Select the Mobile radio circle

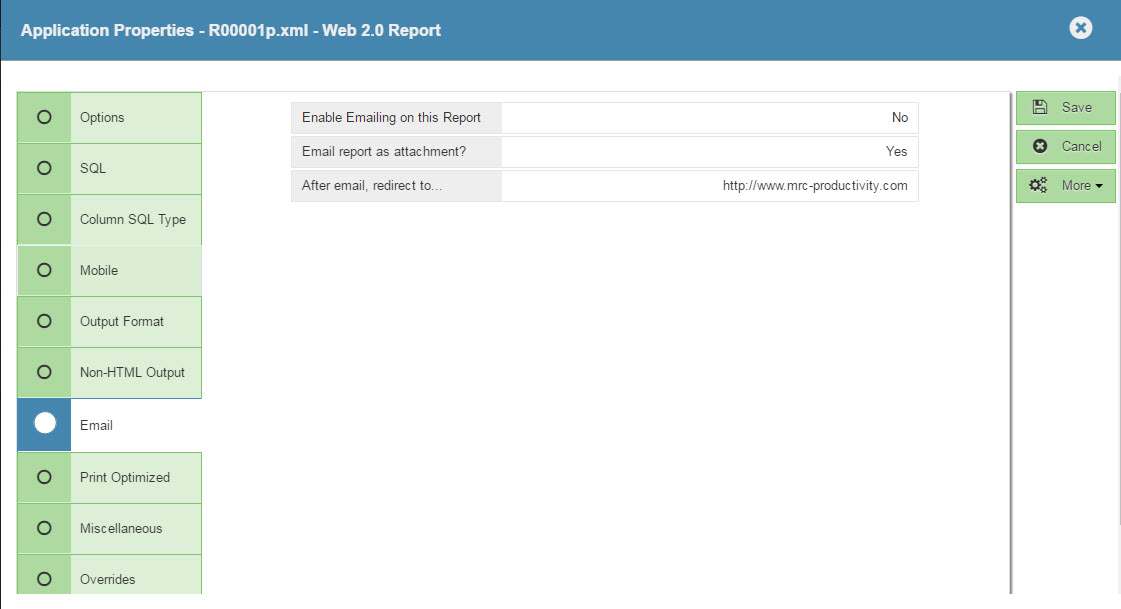pyautogui.click(x=44, y=270)
